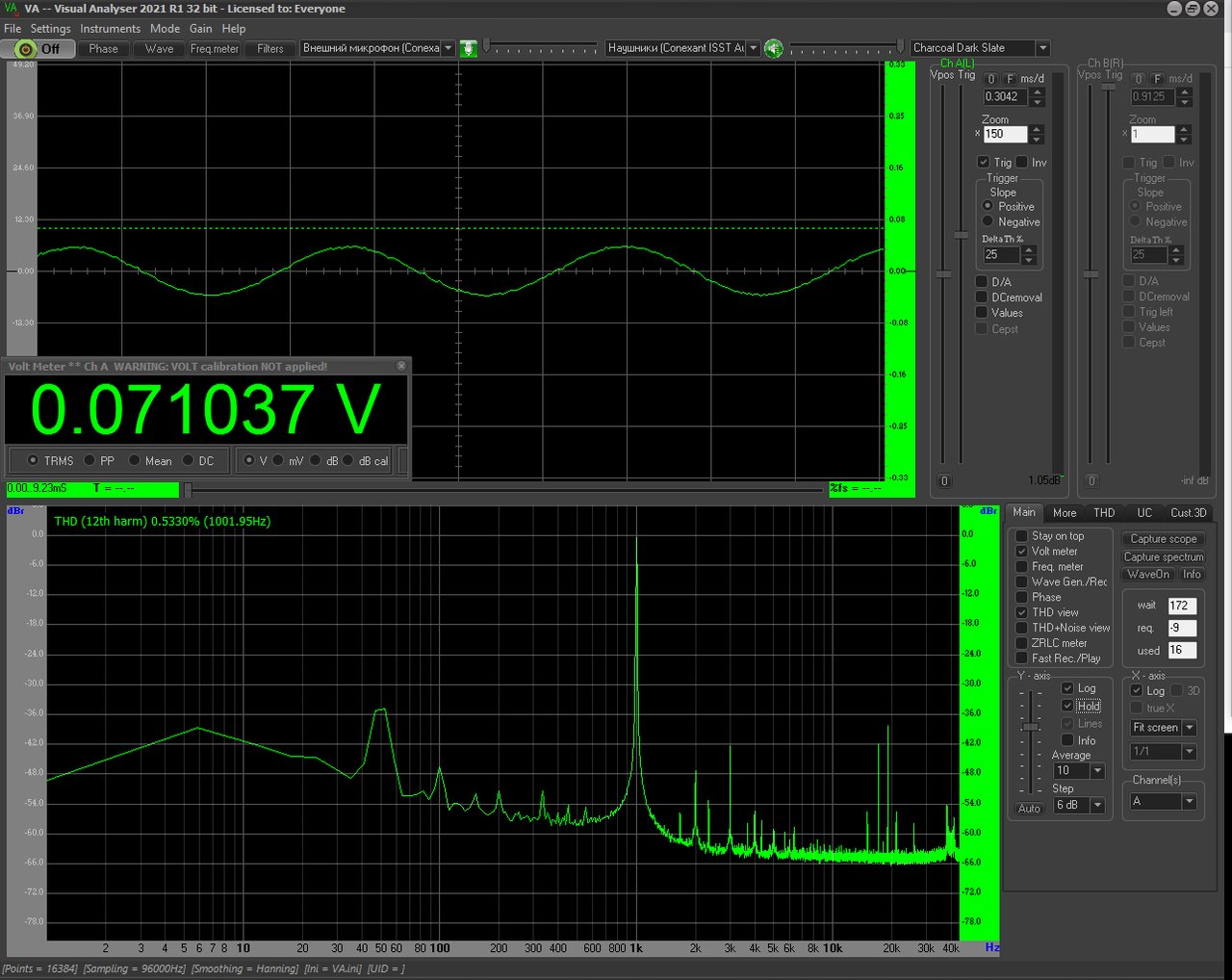Select the mV unit in the Volt Meter
The height and width of the screenshot is (980, 1232).
(x=278, y=461)
